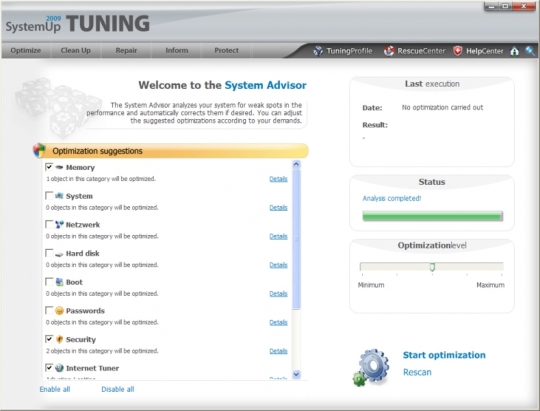Enable the Boot checkbox
This screenshot has width=540, height=411.
pos(49,282)
